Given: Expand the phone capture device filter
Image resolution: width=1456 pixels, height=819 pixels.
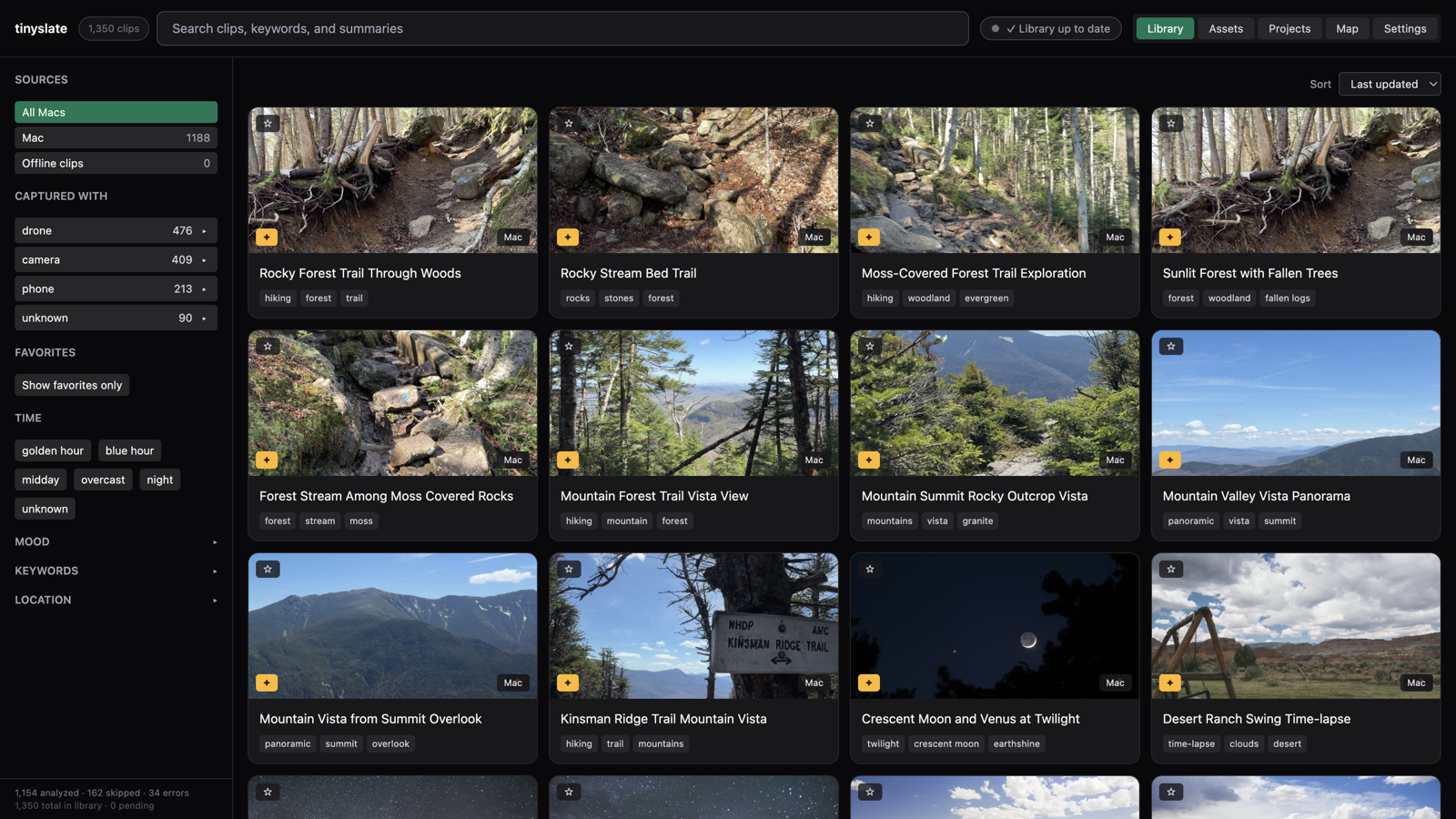Looking at the screenshot, I should (116, 288).
